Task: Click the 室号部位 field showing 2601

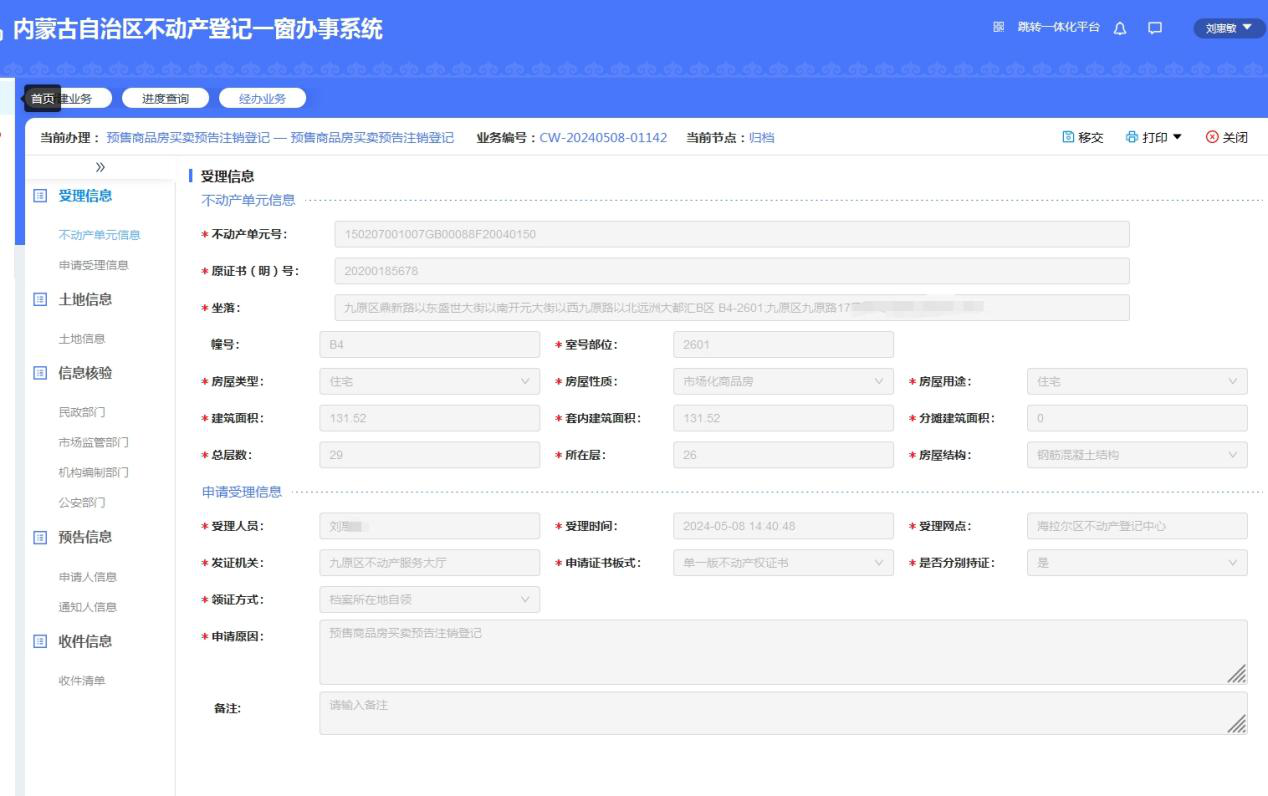Action: pos(784,345)
